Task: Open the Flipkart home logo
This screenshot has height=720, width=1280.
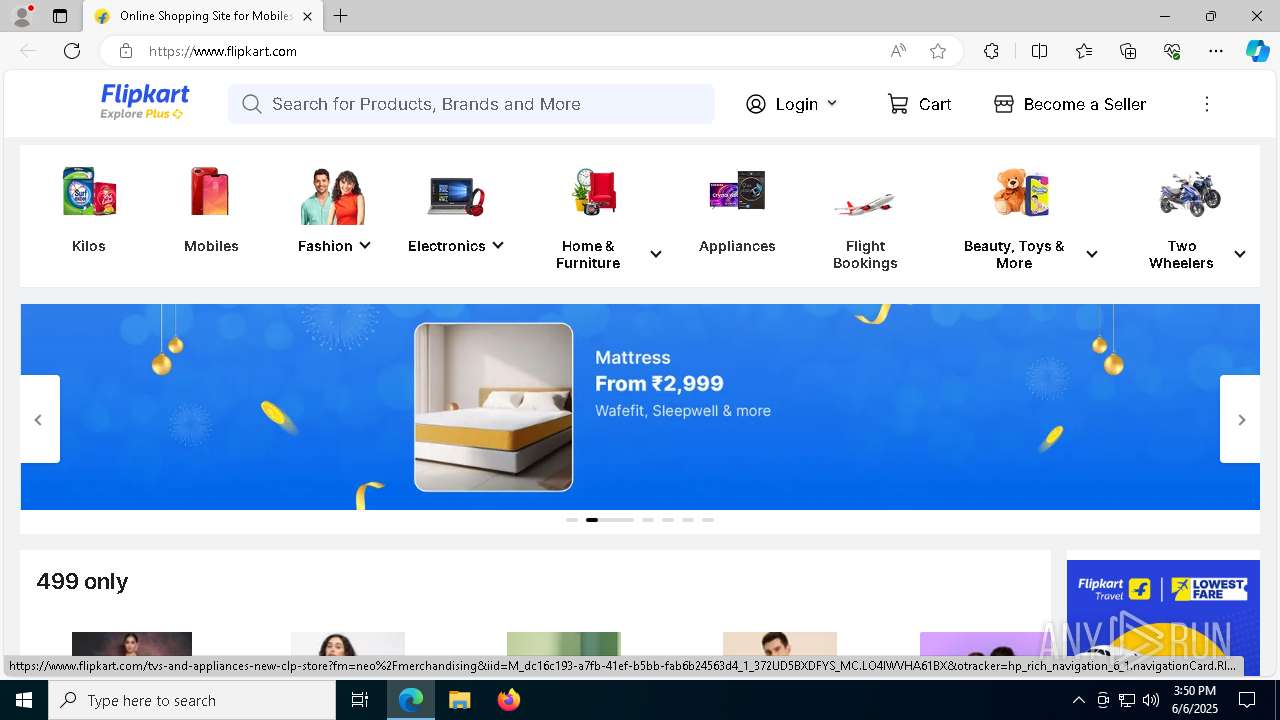Action: coord(144,102)
